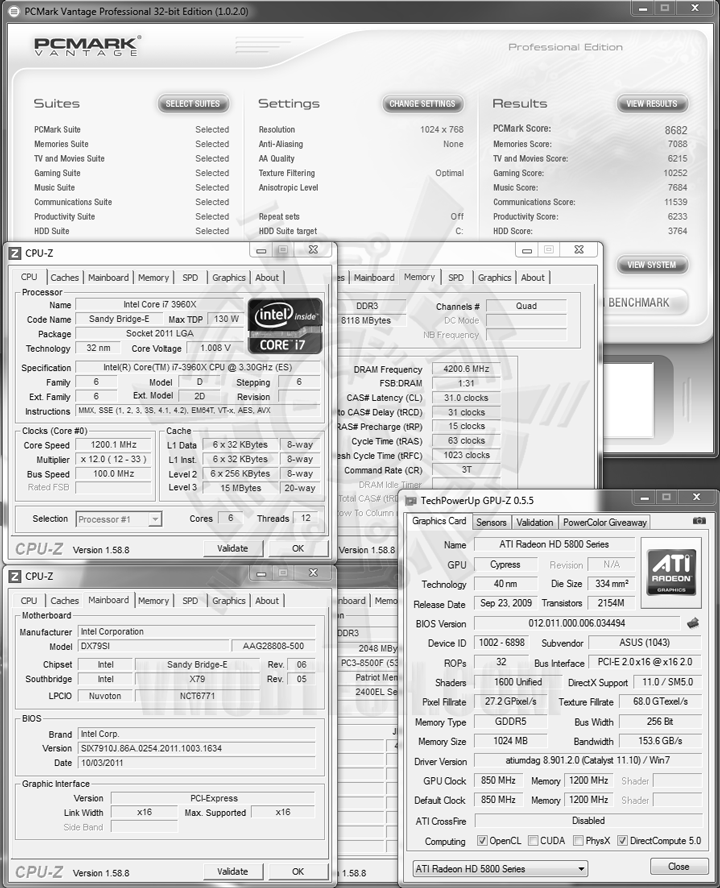Open Memory tab in lower CPU-Z Mainboard window

pos(154,600)
